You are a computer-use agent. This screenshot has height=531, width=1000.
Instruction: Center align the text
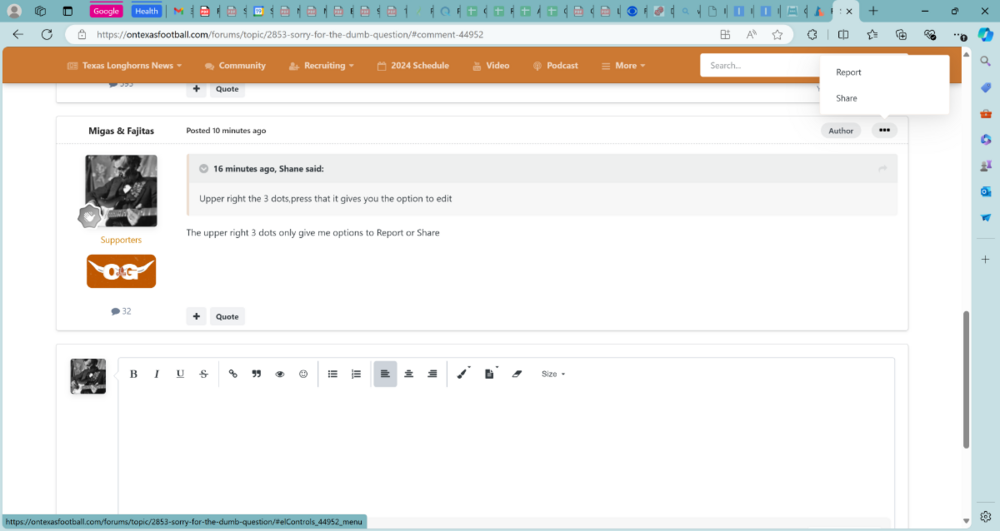(x=409, y=374)
